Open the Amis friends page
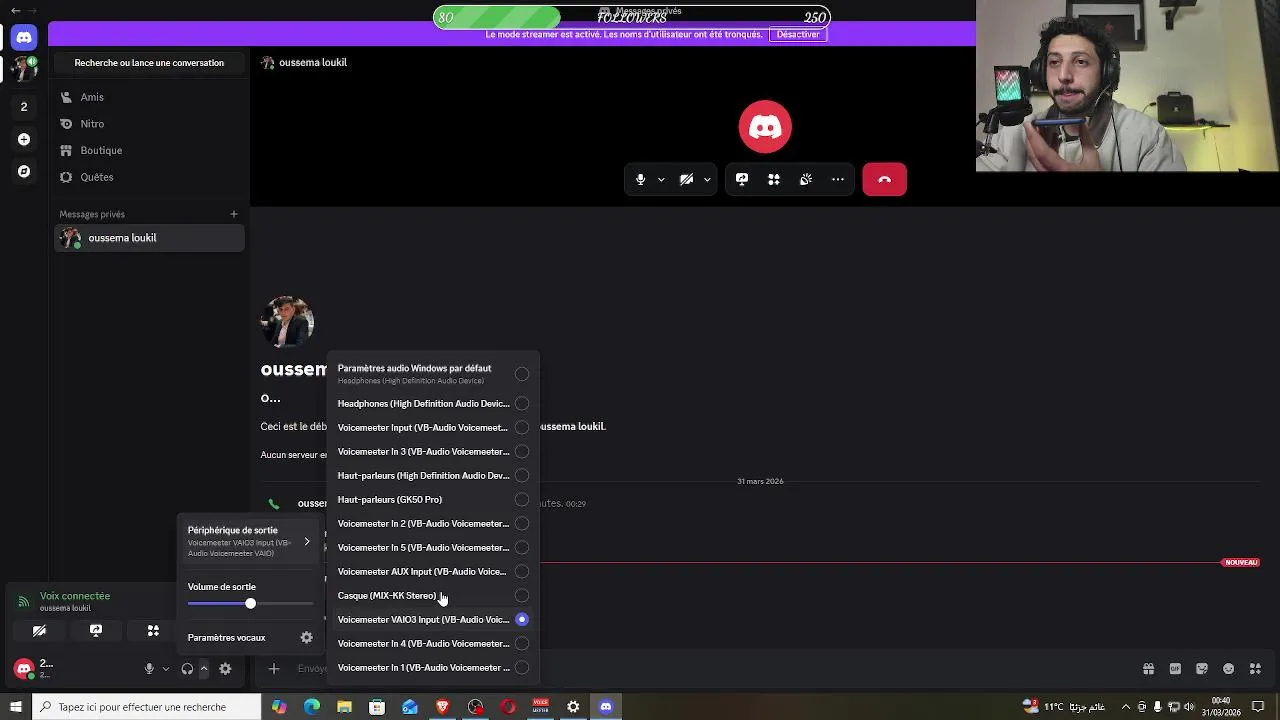This screenshot has width=1280, height=720. tap(150, 97)
